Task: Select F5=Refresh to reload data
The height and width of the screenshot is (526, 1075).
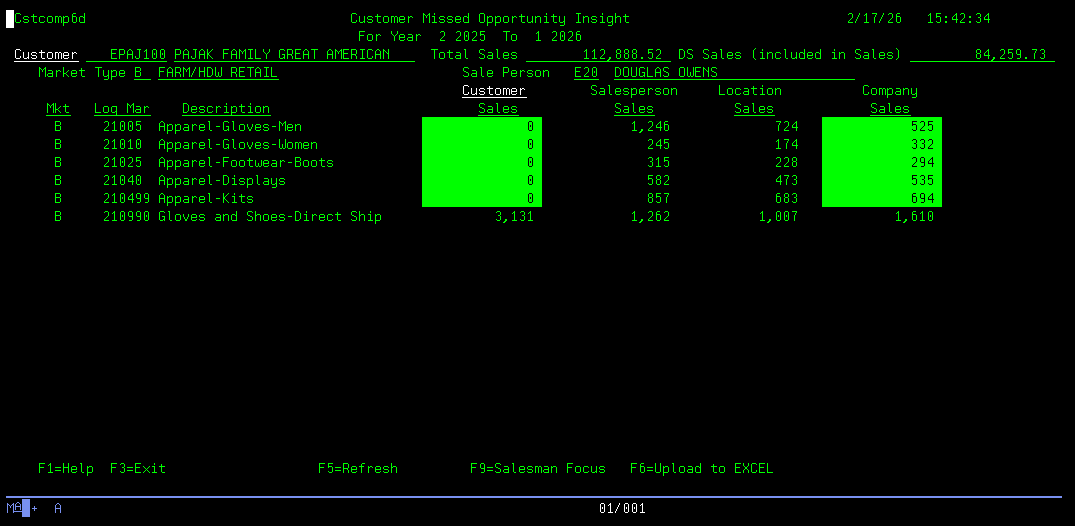Action: tap(357, 468)
